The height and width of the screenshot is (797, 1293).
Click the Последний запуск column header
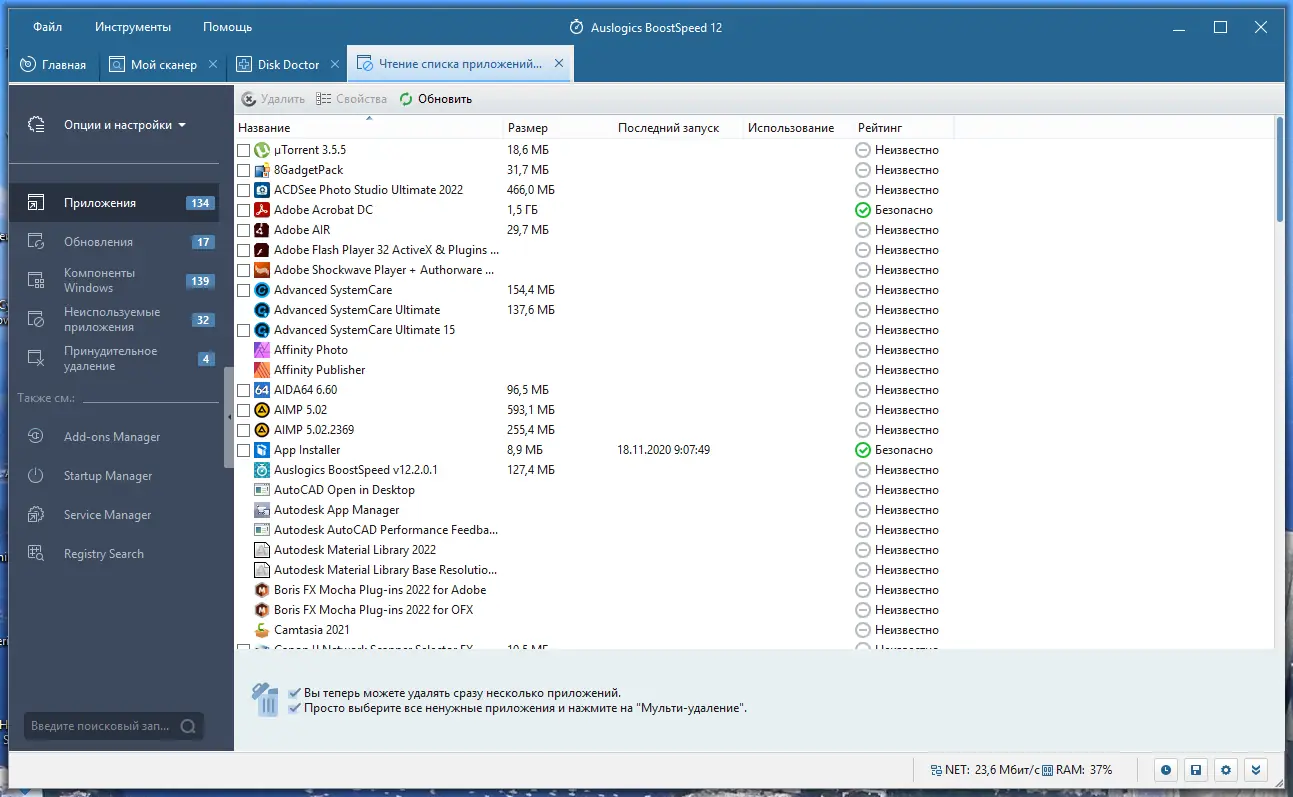pos(677,128)
